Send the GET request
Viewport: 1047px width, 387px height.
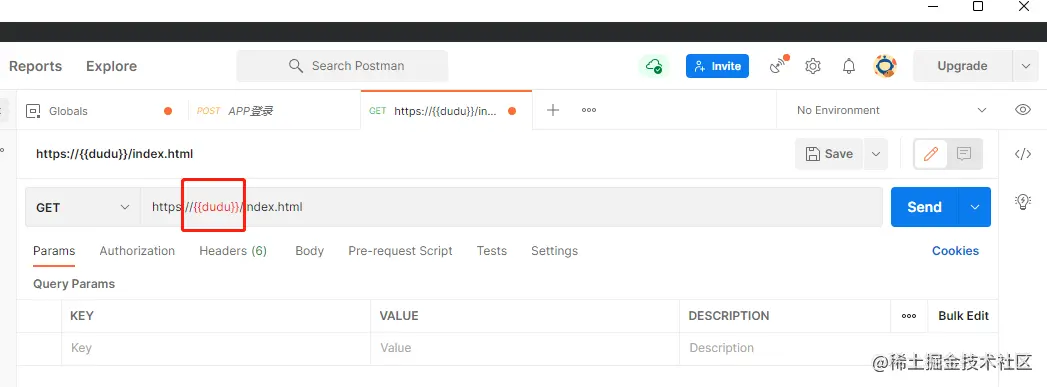(x=925, y=207)
